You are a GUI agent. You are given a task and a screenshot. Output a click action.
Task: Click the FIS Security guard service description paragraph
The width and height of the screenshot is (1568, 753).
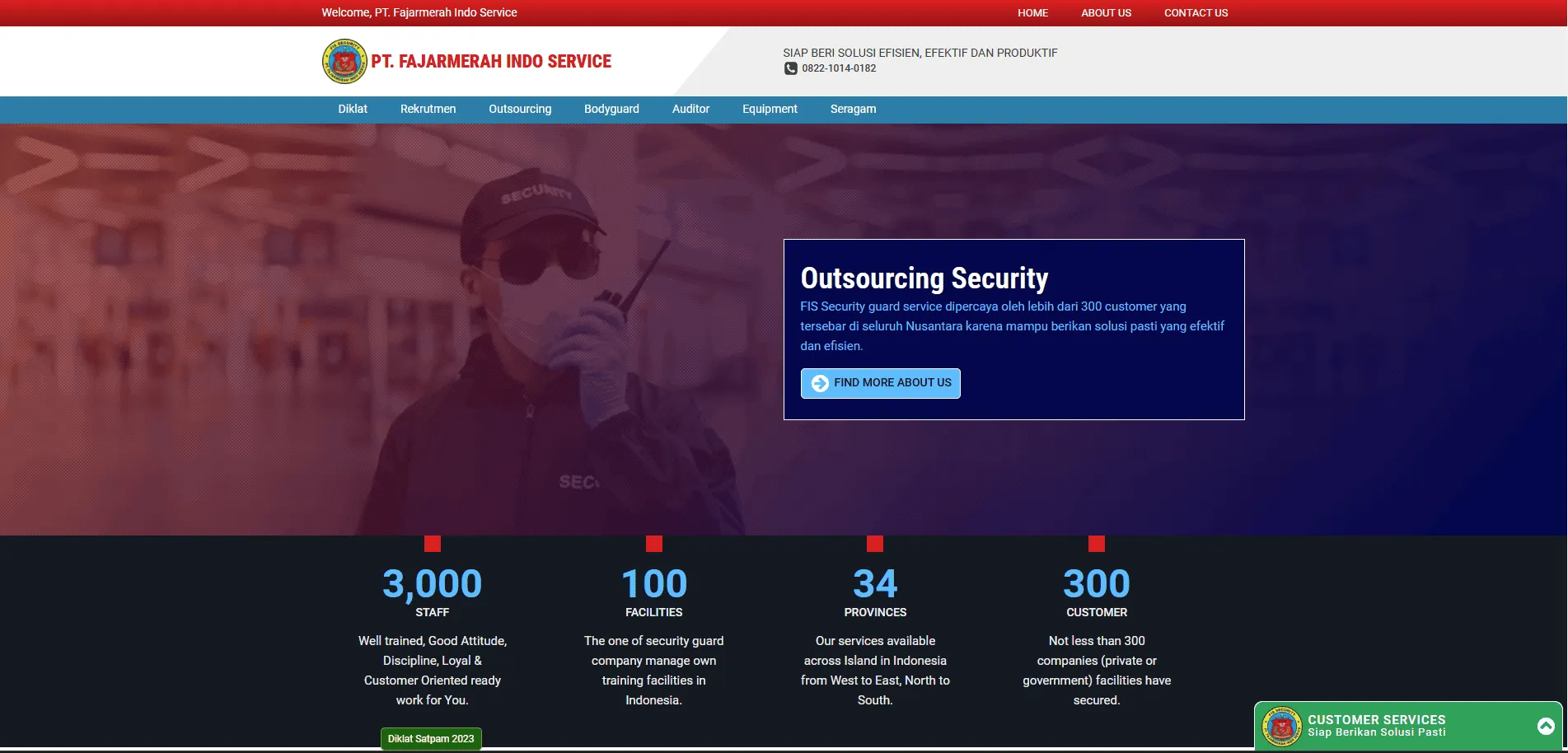pyautogui.click(x=1012, y=326)
